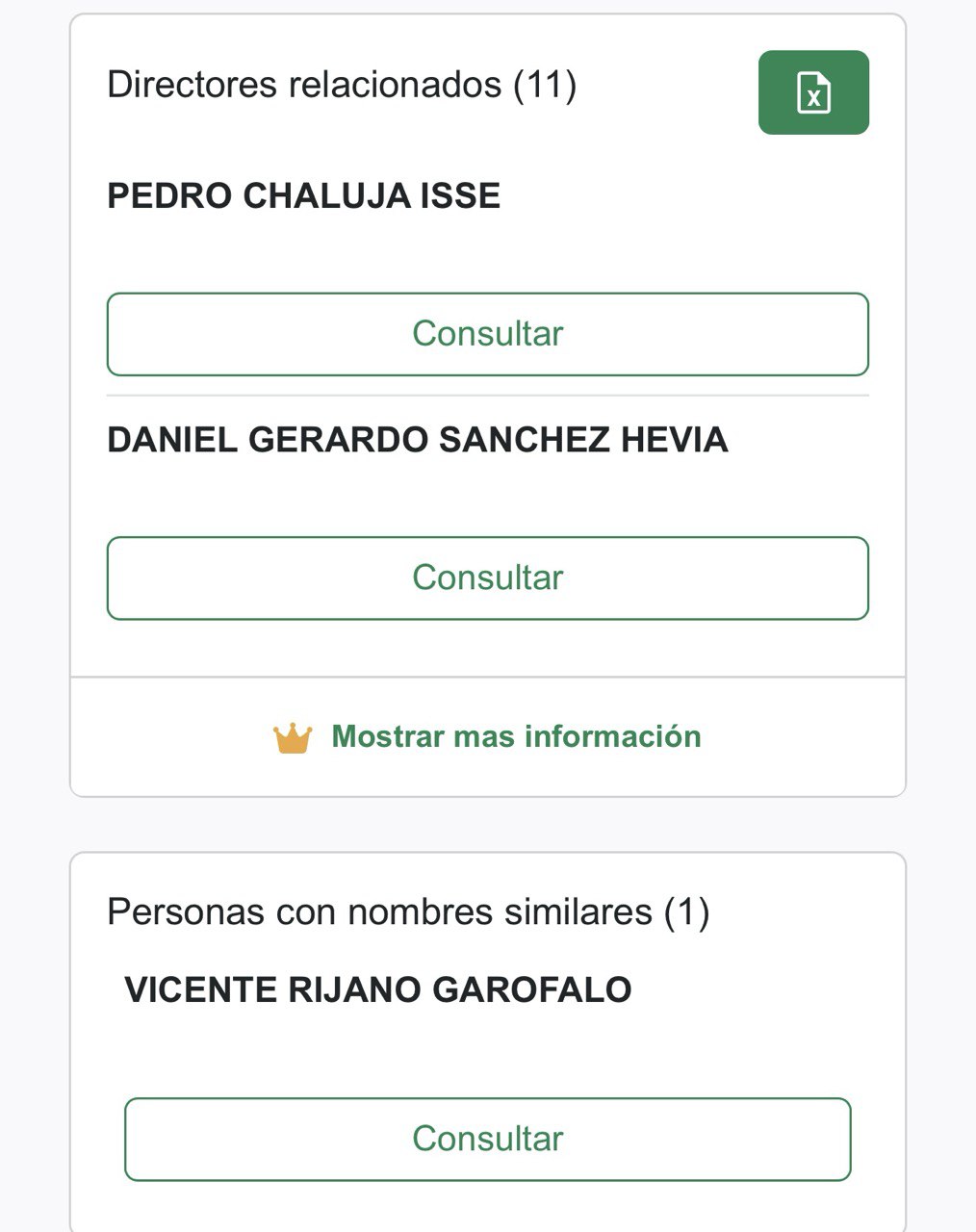Open the Mostrar mas información link

click(x=488, y=737)
